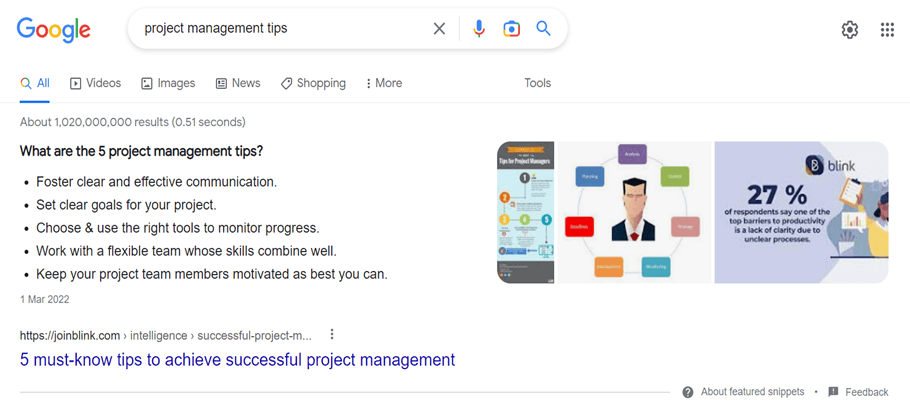Viewport: 910px width, 417px height.
Task: Open Google Lens camera search
Action: pyautogui.click(x=511, y=29)
